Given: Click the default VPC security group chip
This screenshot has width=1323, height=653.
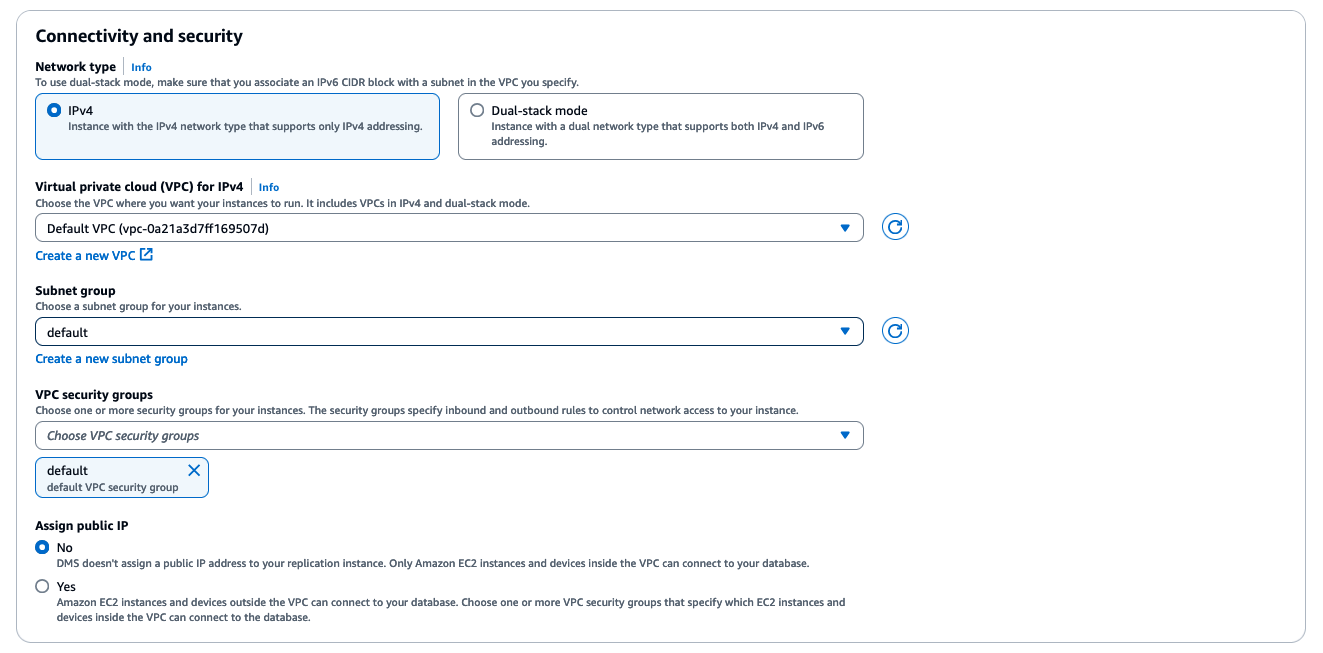Looking at the screenshot, I should tap(110, 478).
